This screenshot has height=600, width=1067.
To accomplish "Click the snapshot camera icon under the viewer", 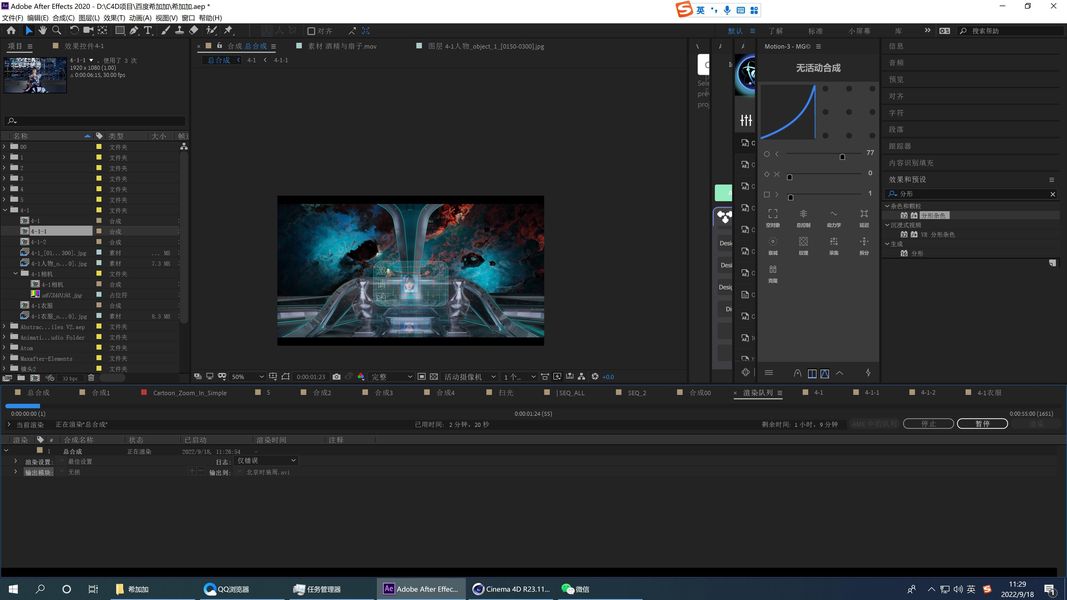I will [336, 376].
